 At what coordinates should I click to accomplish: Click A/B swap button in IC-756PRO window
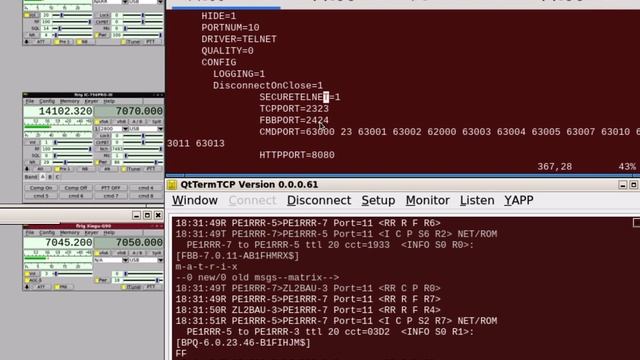[137, 122]
